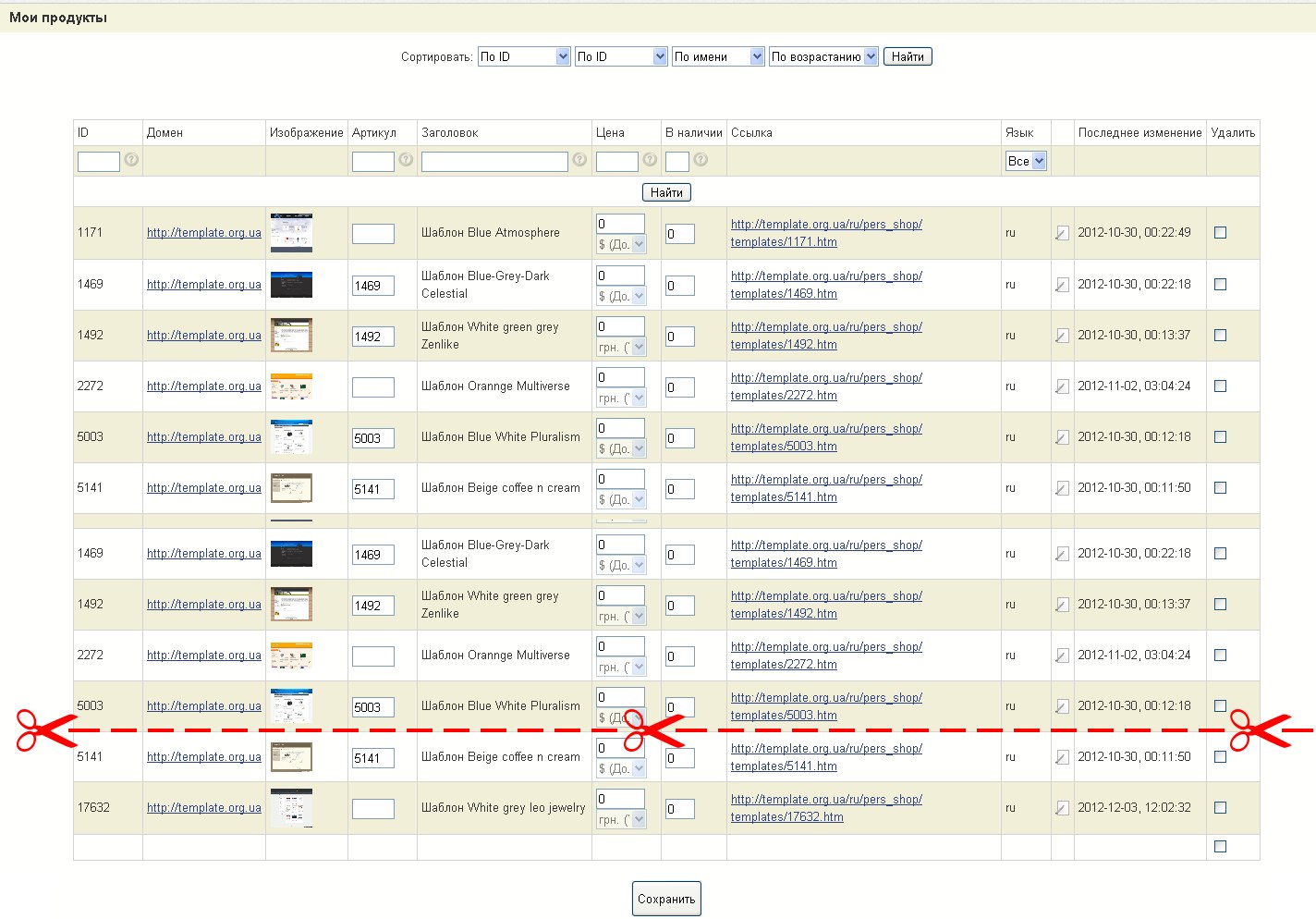Toggle the checkbox in the empty bottom row
Image resolution: width=1316 pixels, height=919 pixels.
point(1220,847)
